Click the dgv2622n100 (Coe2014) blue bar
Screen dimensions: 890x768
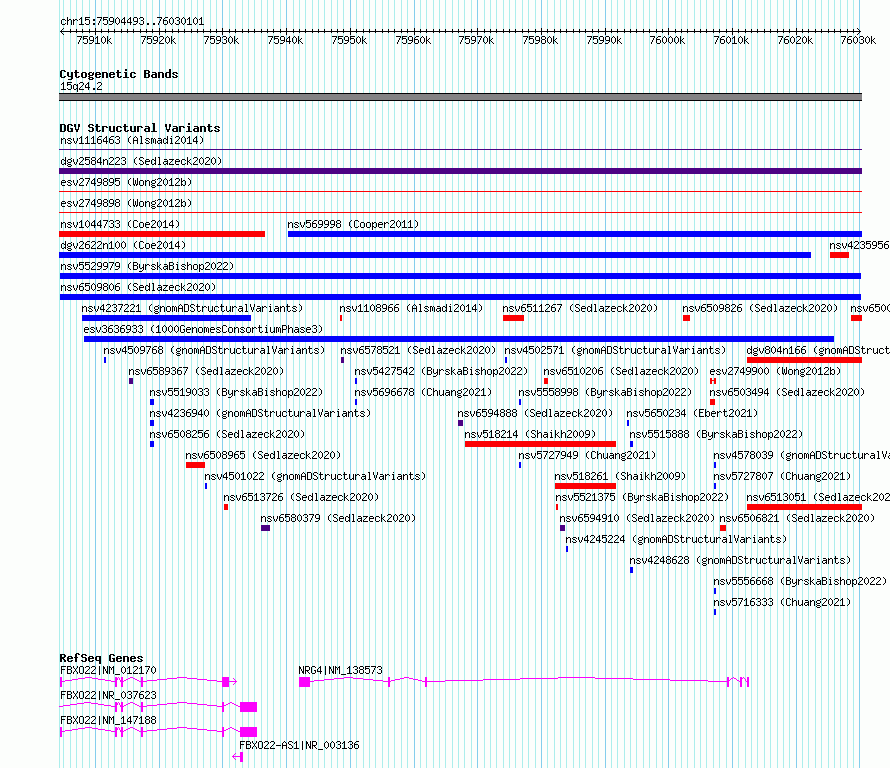pos(435,255)
